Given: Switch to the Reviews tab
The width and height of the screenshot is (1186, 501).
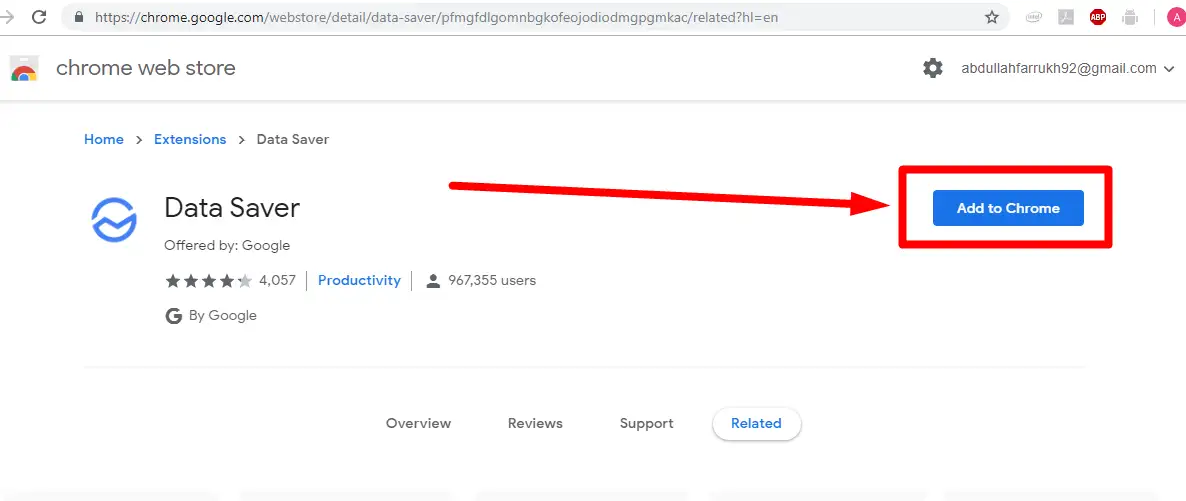Looking at the screenshot, I should pos(535,423).
